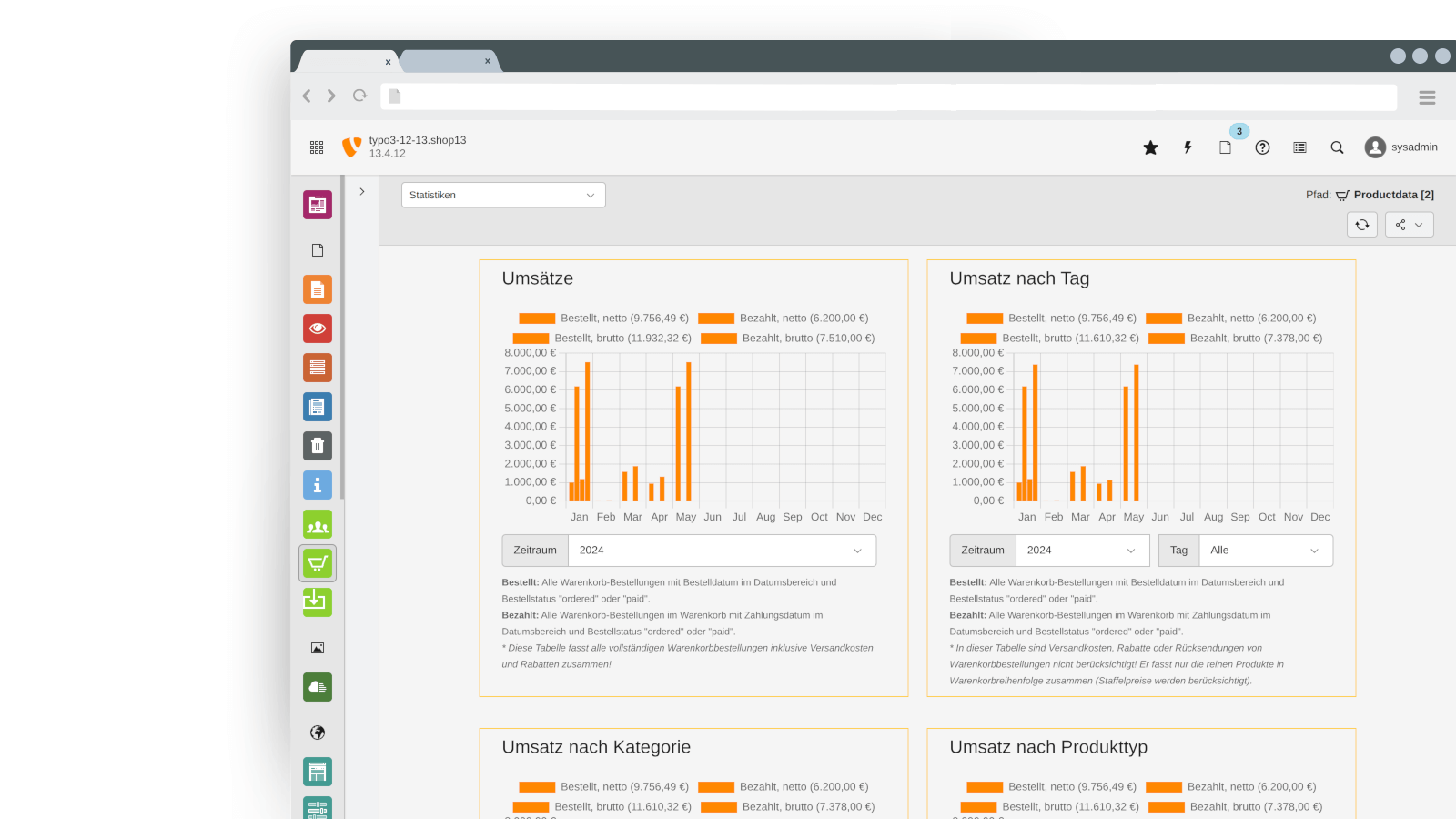Open the green import download module
The image size is (1456, 819).
click(x=318, y=602)
